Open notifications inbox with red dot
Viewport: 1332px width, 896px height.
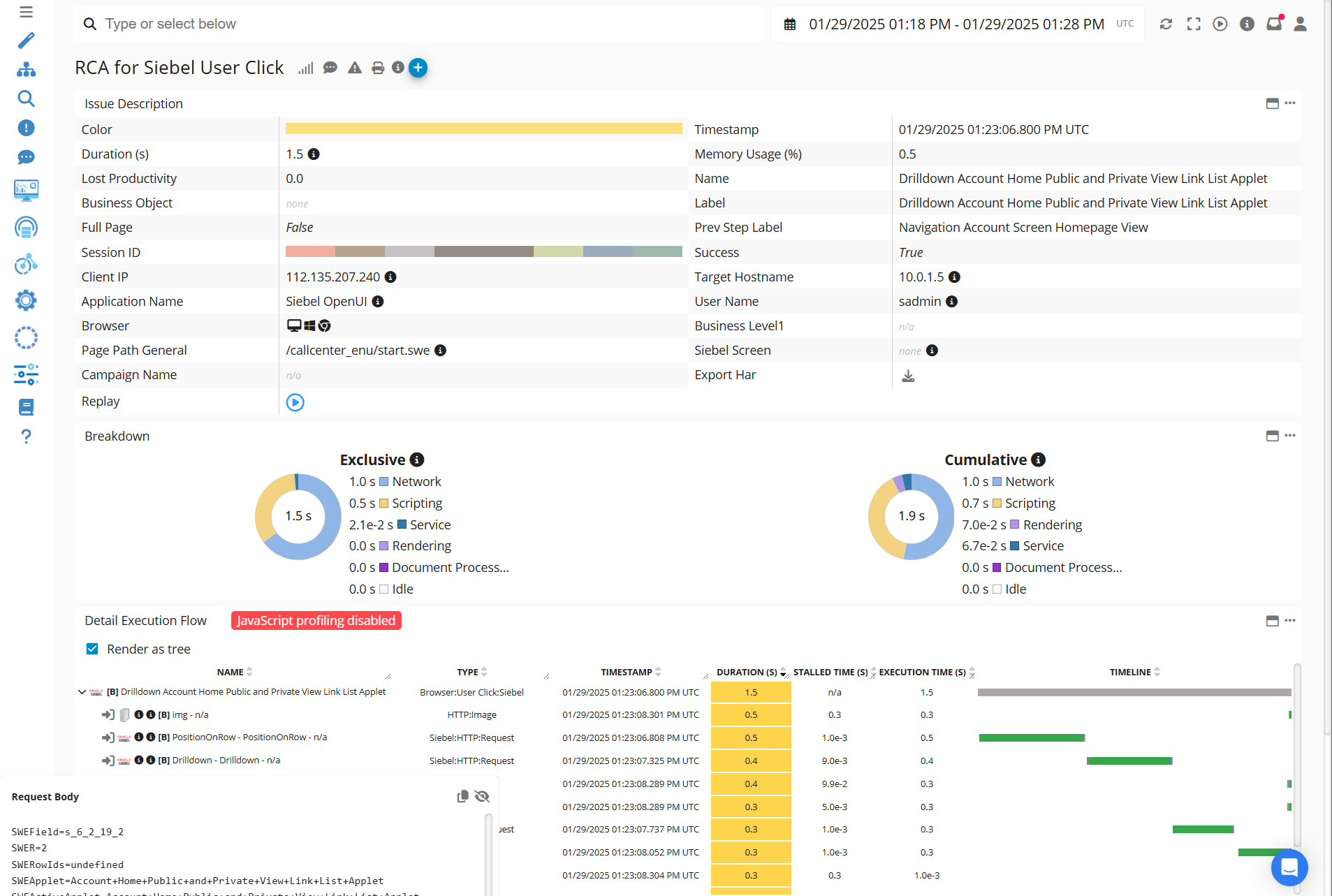tap(1275, 23)
